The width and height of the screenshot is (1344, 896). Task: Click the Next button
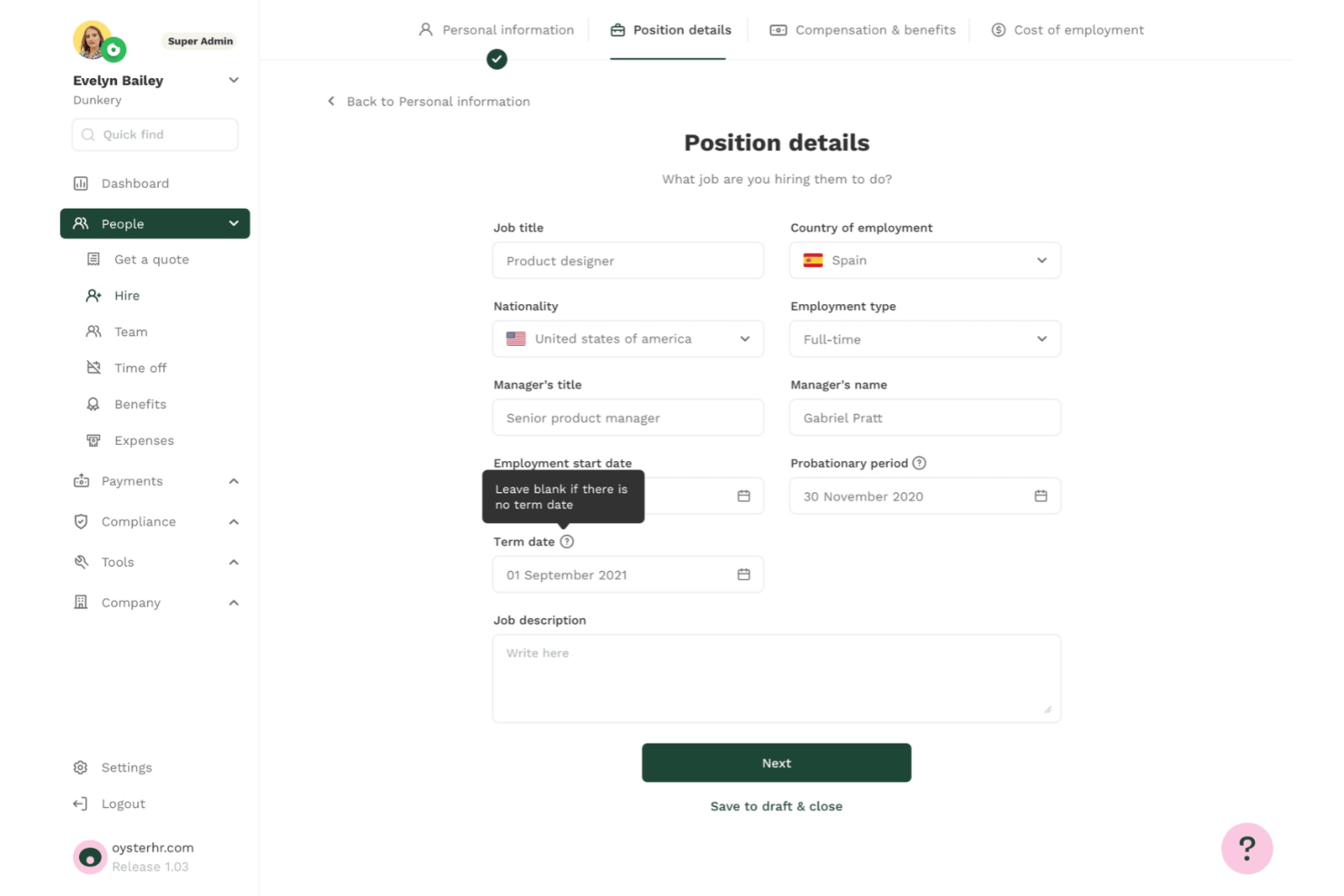(776, 763)
